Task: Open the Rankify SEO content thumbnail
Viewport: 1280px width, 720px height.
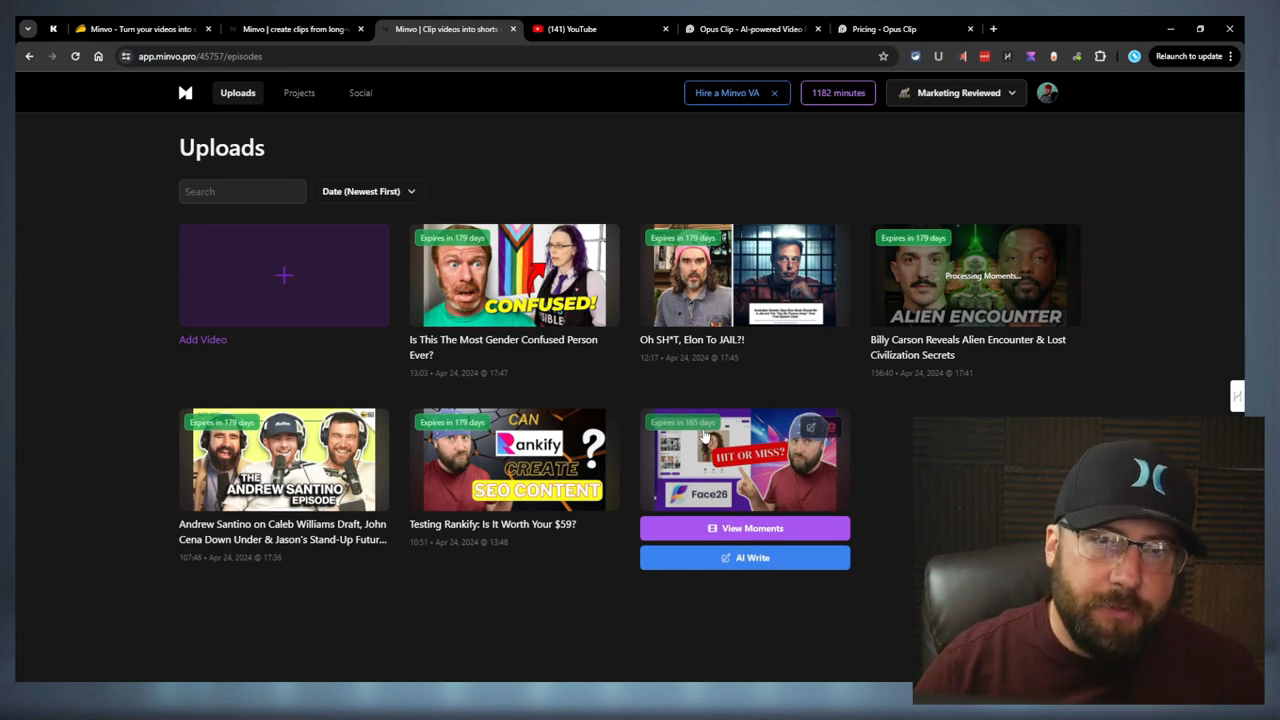Action: coord(514,460)
